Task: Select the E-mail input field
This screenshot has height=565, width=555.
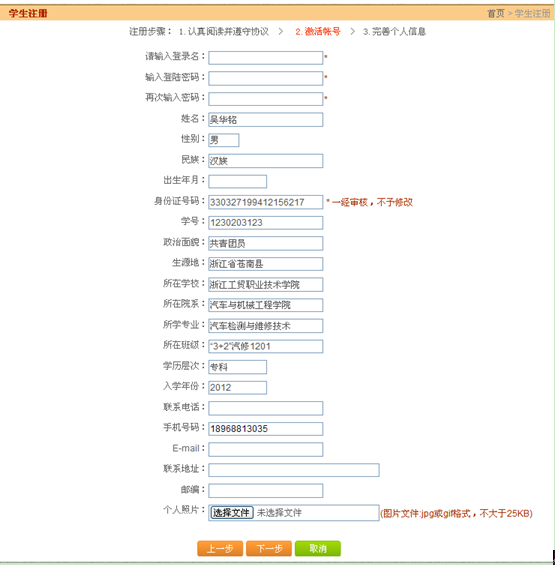Action: [x=266, y=449]
